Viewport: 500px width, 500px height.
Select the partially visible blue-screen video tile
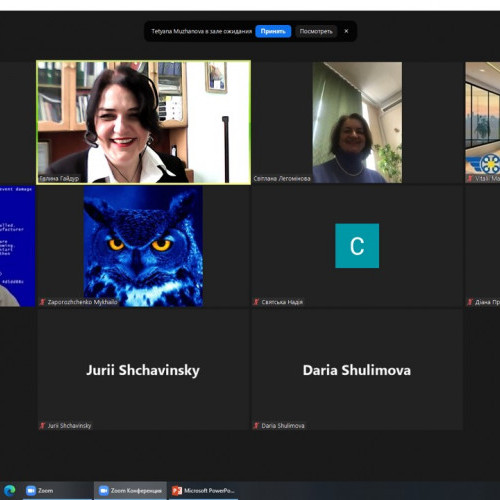tap(17, 246)
